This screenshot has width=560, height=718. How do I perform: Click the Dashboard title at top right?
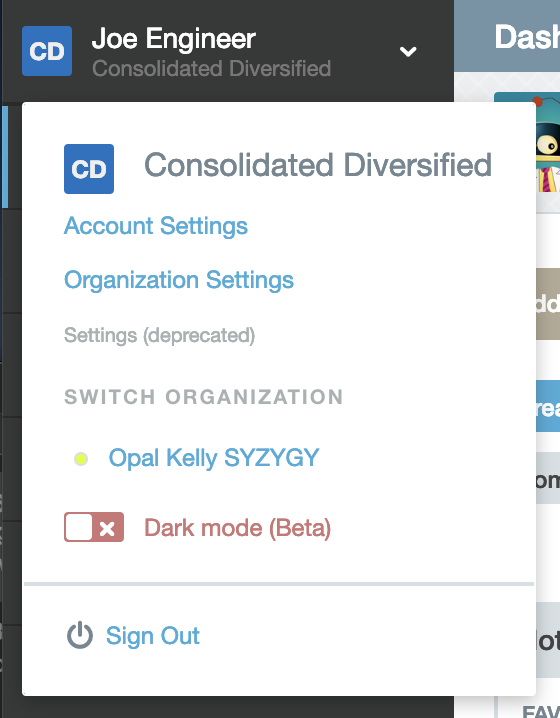[x=527, y=37]
